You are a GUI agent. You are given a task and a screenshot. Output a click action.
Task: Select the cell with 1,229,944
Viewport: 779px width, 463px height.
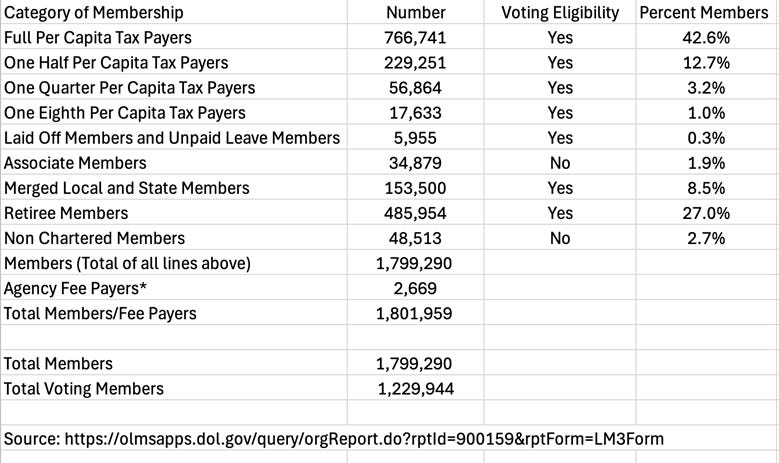tap(415, 388)
